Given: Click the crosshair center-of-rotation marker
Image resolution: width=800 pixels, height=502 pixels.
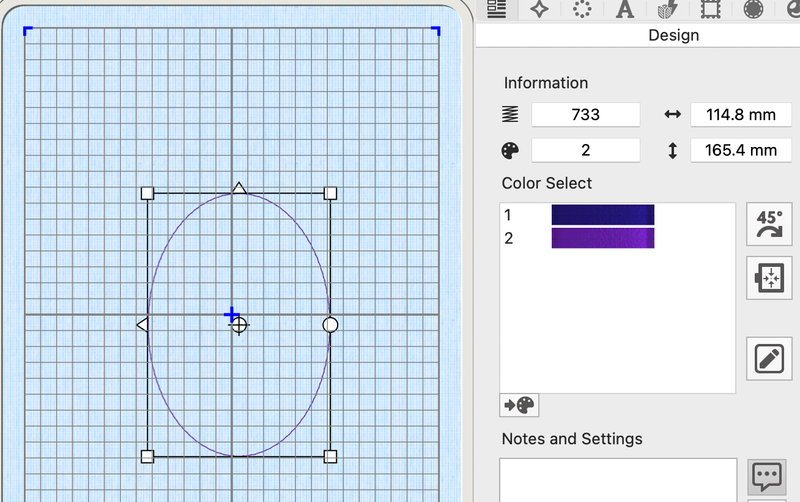Looking at the screenshot, I should coord(239,325).
